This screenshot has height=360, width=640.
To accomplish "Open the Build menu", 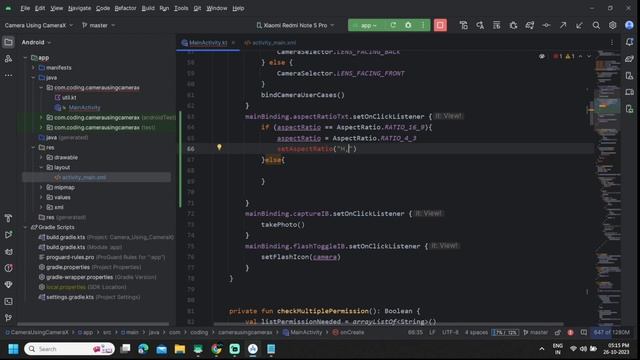I will click(148, 8).
